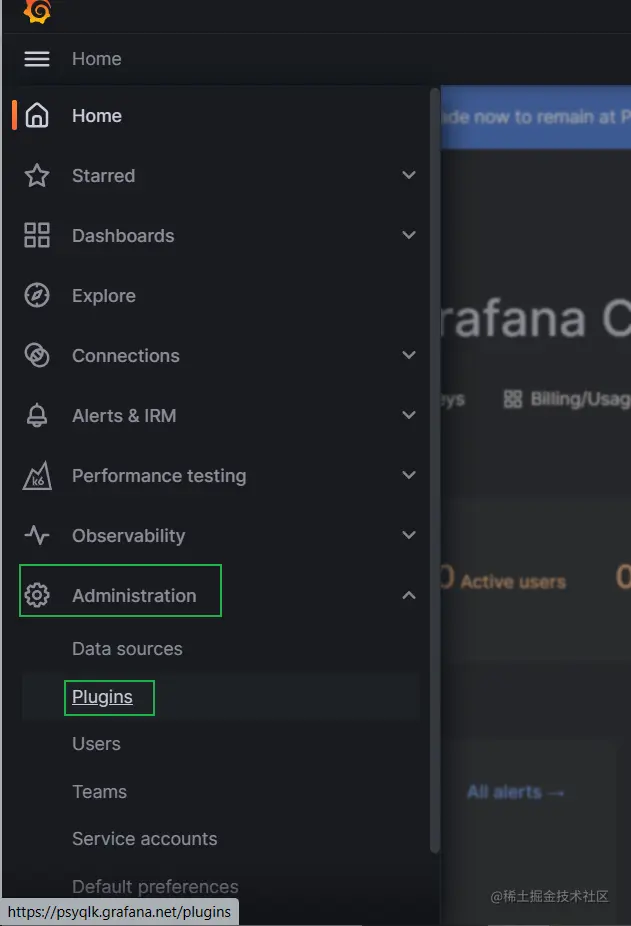Screen dimensions: 631x926
Task: Click the Dashboards grid icon
Action: pos(37,236)
